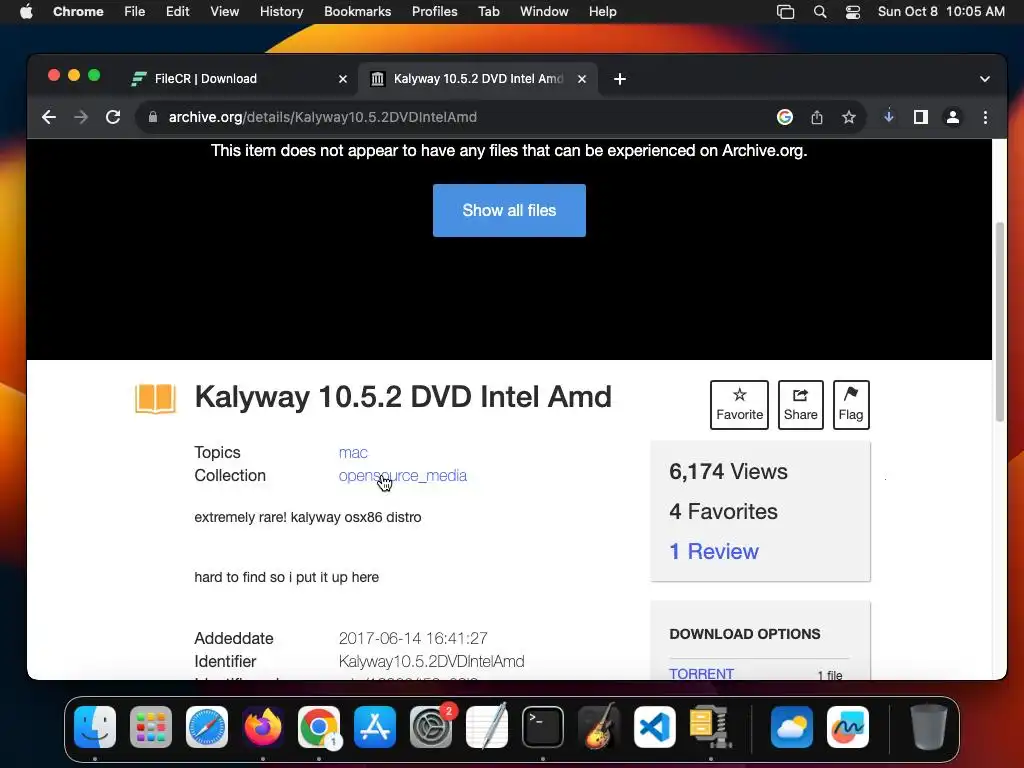Open the History menu
The image size is (1024, 768).
coord(281,12)
